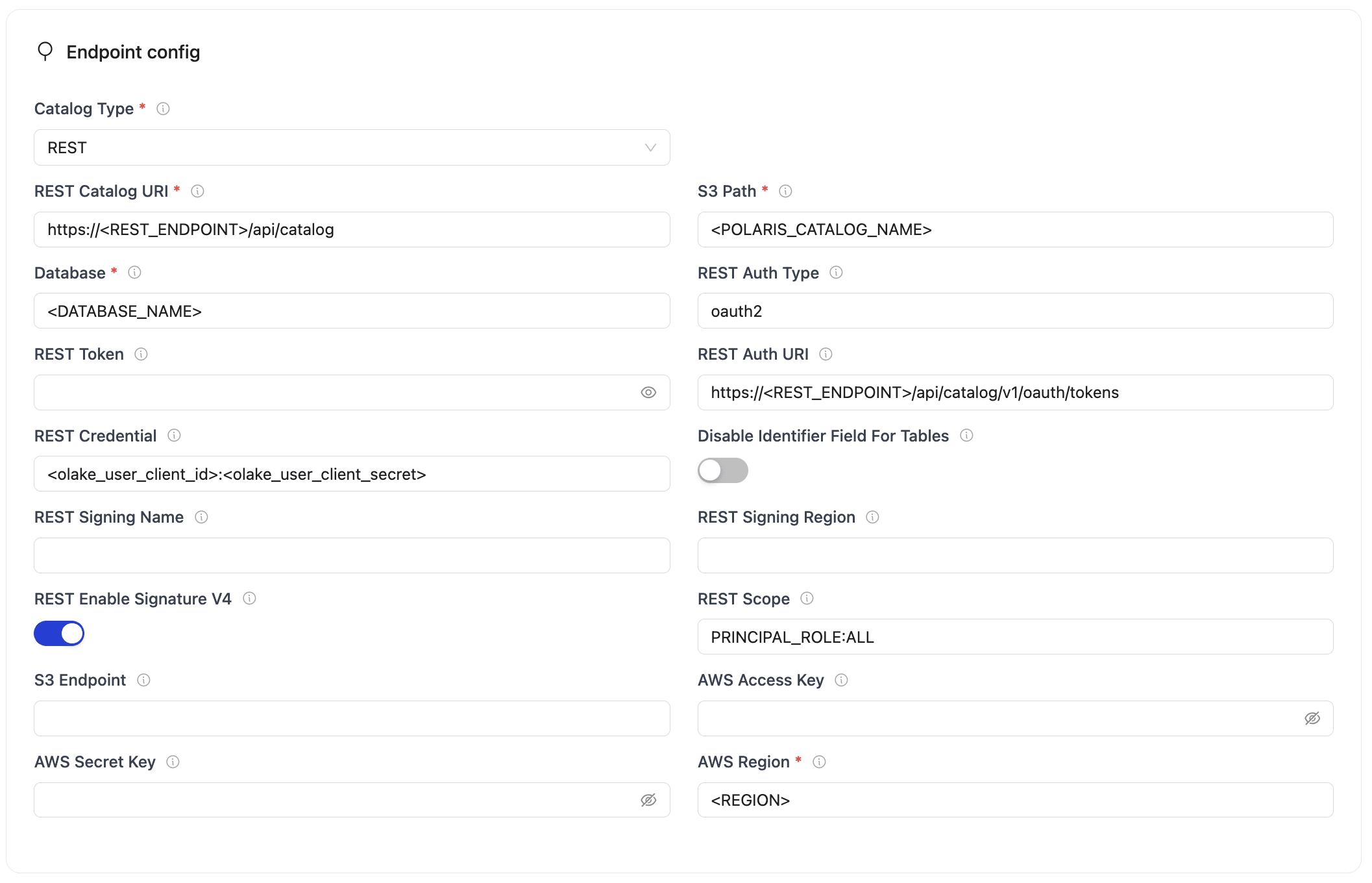Click info icon beside REST Scope label
This screenshot has height=883, width=1372.
(x=807, y=599)
